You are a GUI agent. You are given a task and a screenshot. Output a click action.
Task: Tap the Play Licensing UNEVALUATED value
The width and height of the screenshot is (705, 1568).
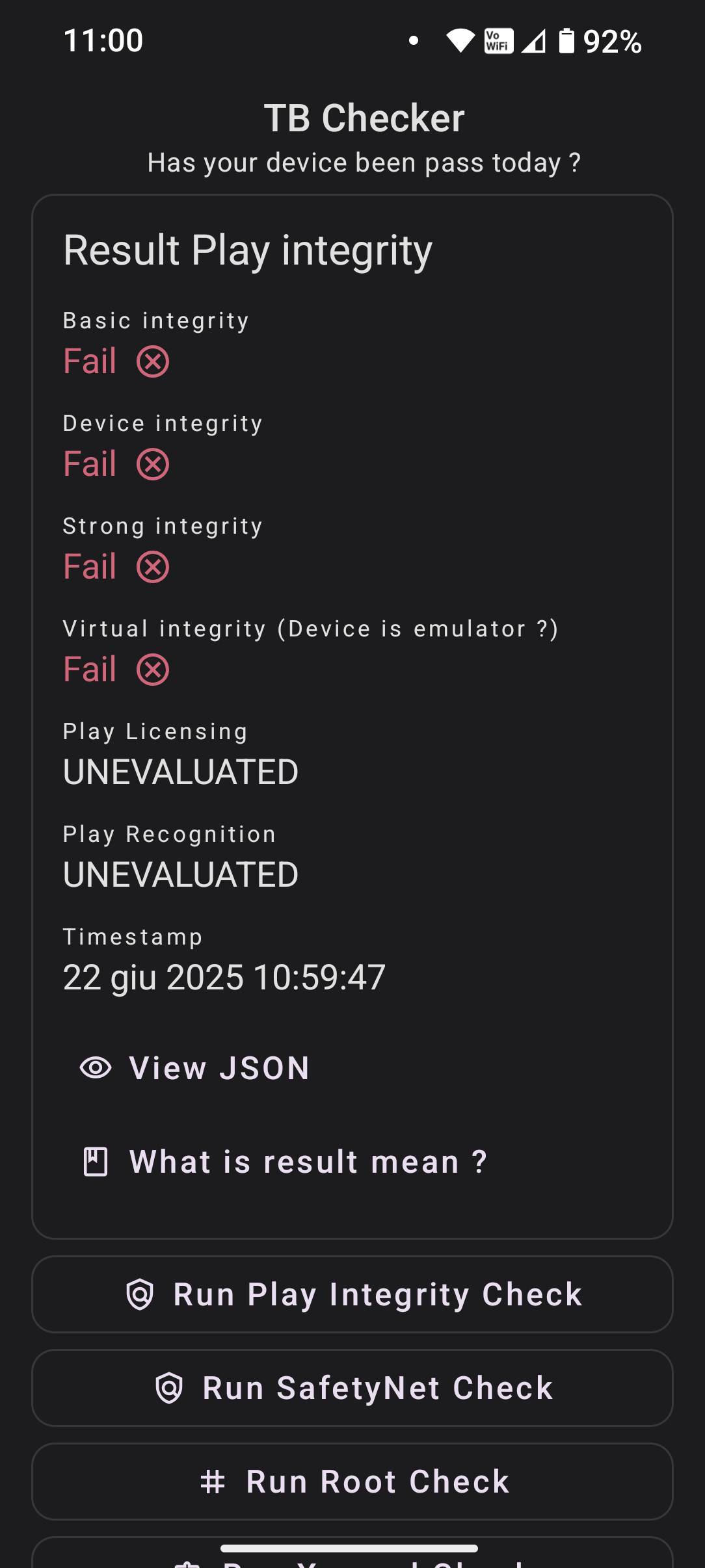point(181,772)
